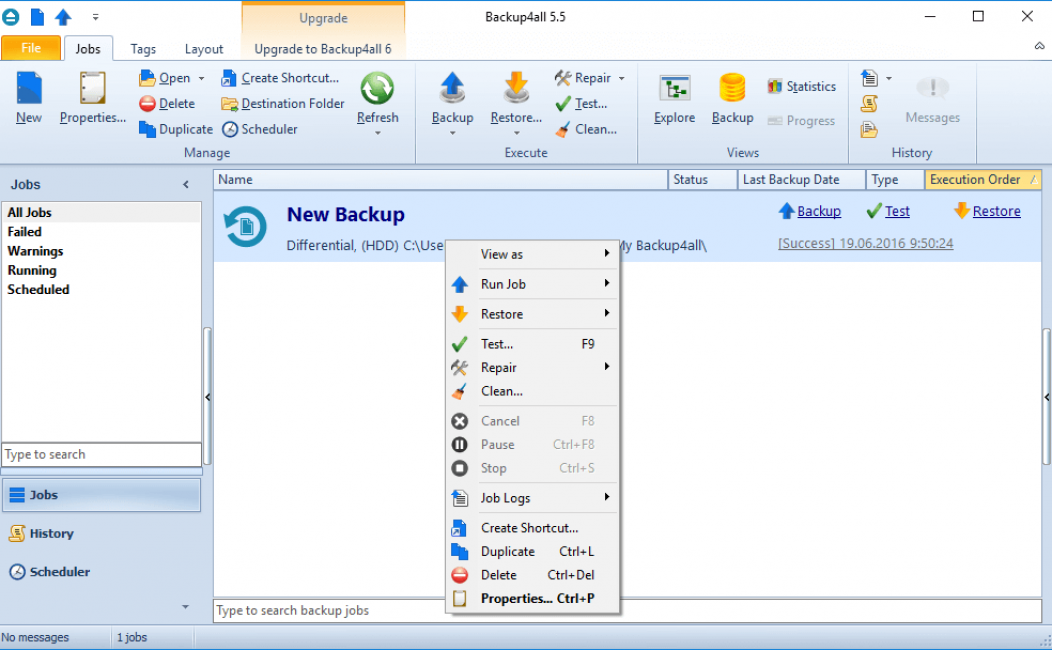Choose Delete in the context menu
1052x650 pixels.
click(x=533, y=575)
